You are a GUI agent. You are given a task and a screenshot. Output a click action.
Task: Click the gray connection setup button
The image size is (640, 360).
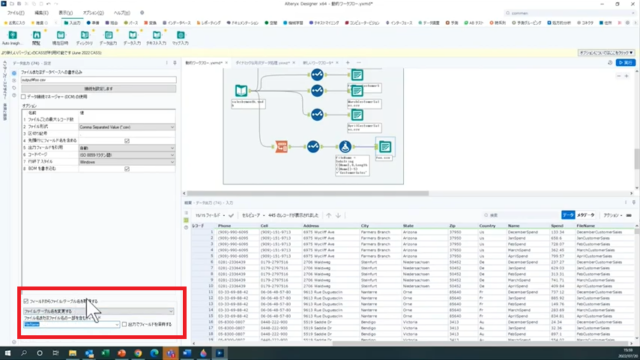pos(99,89)
